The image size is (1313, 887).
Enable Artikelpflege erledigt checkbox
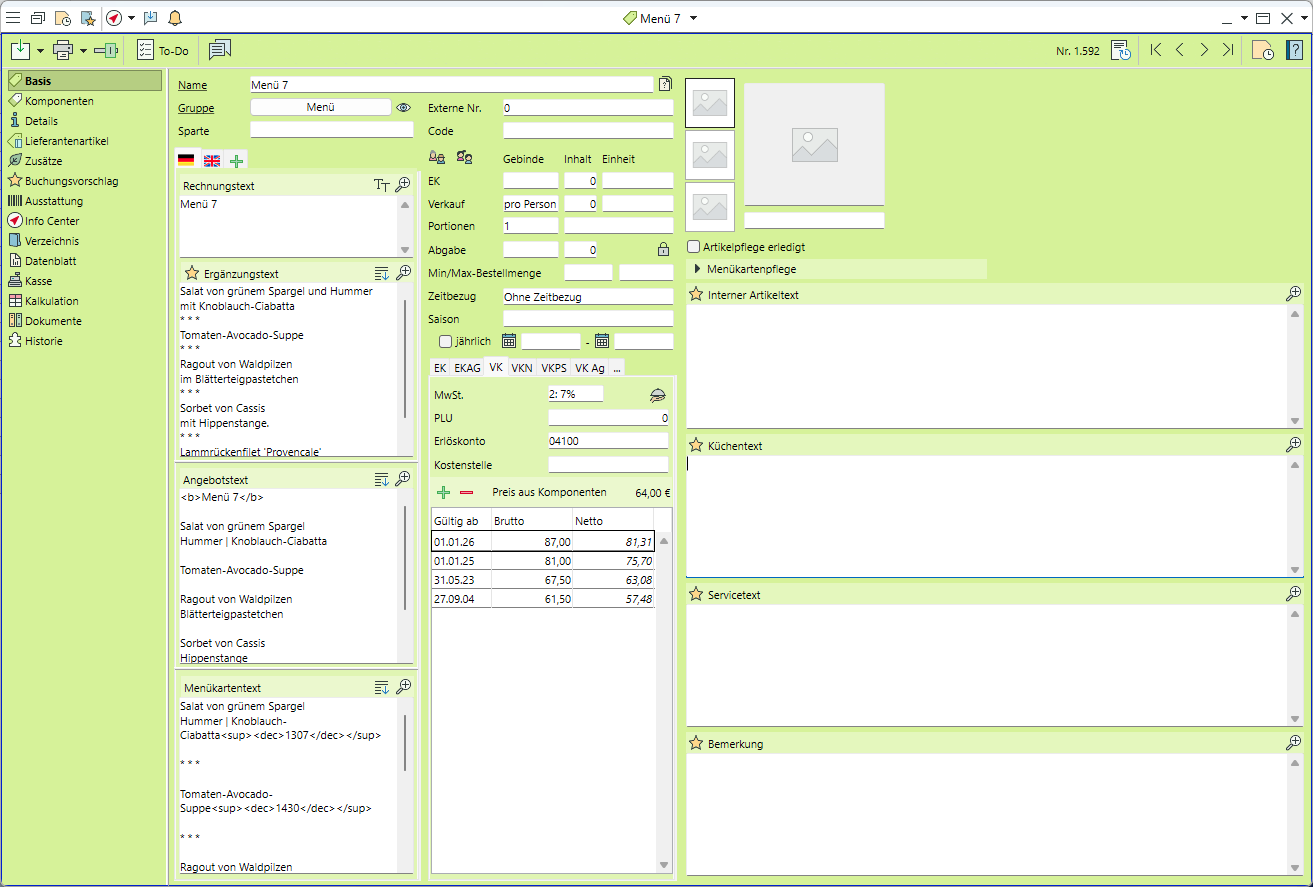[x=694, y=247]
